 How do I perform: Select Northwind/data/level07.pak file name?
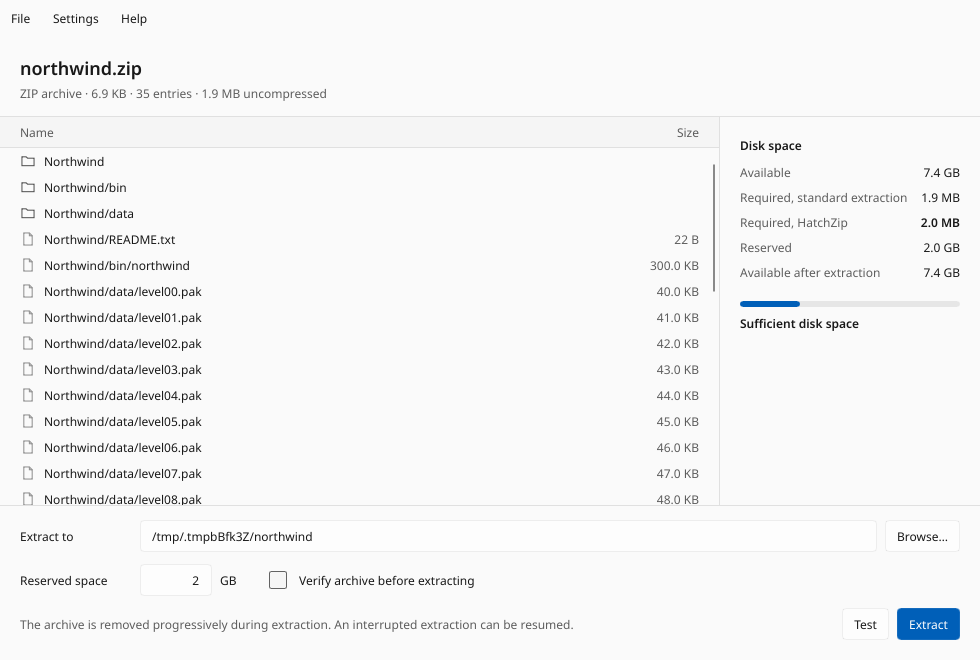[122, 474]
